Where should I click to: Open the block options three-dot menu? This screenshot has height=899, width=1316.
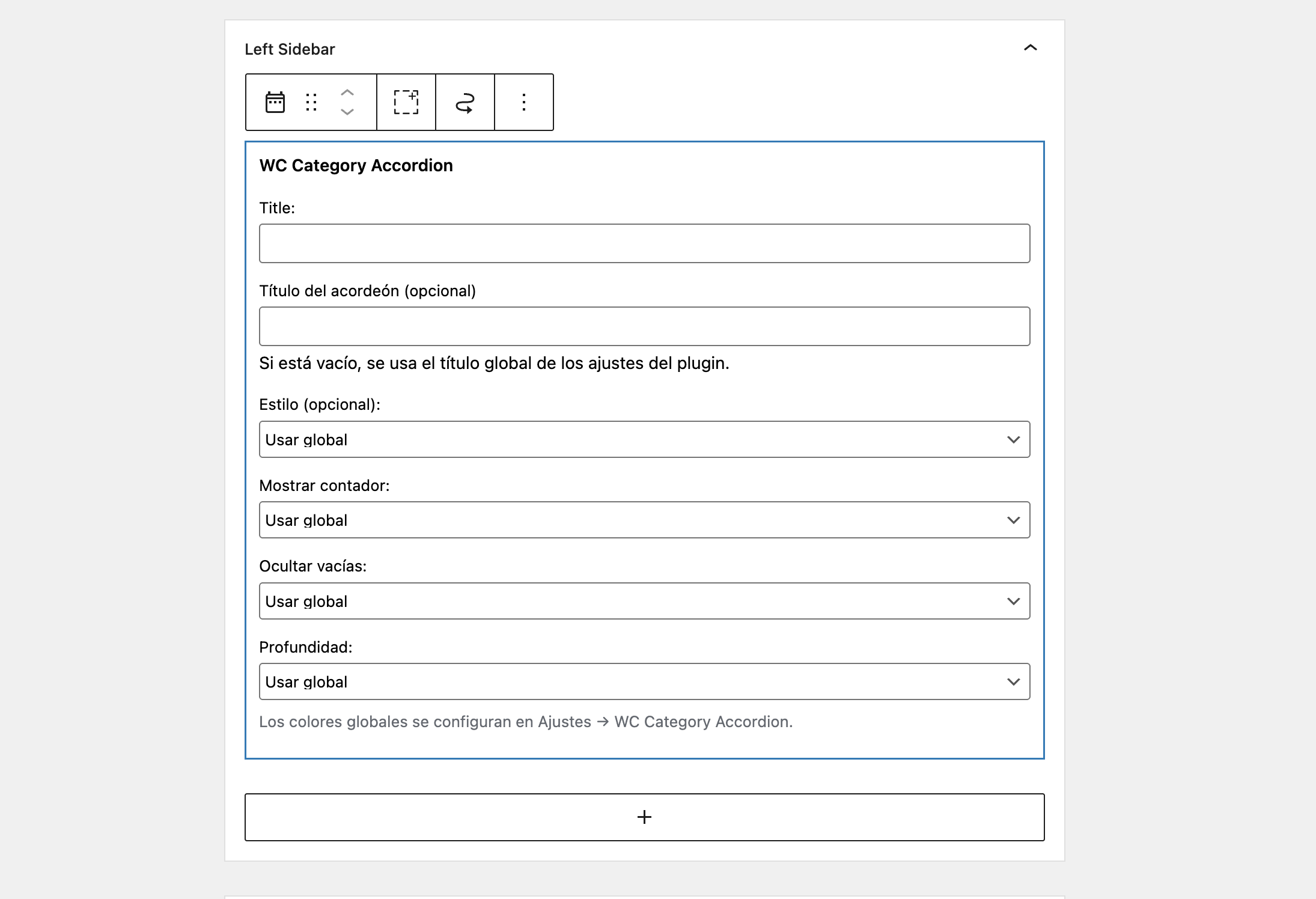pyautogui.click(x=524, y=102)
